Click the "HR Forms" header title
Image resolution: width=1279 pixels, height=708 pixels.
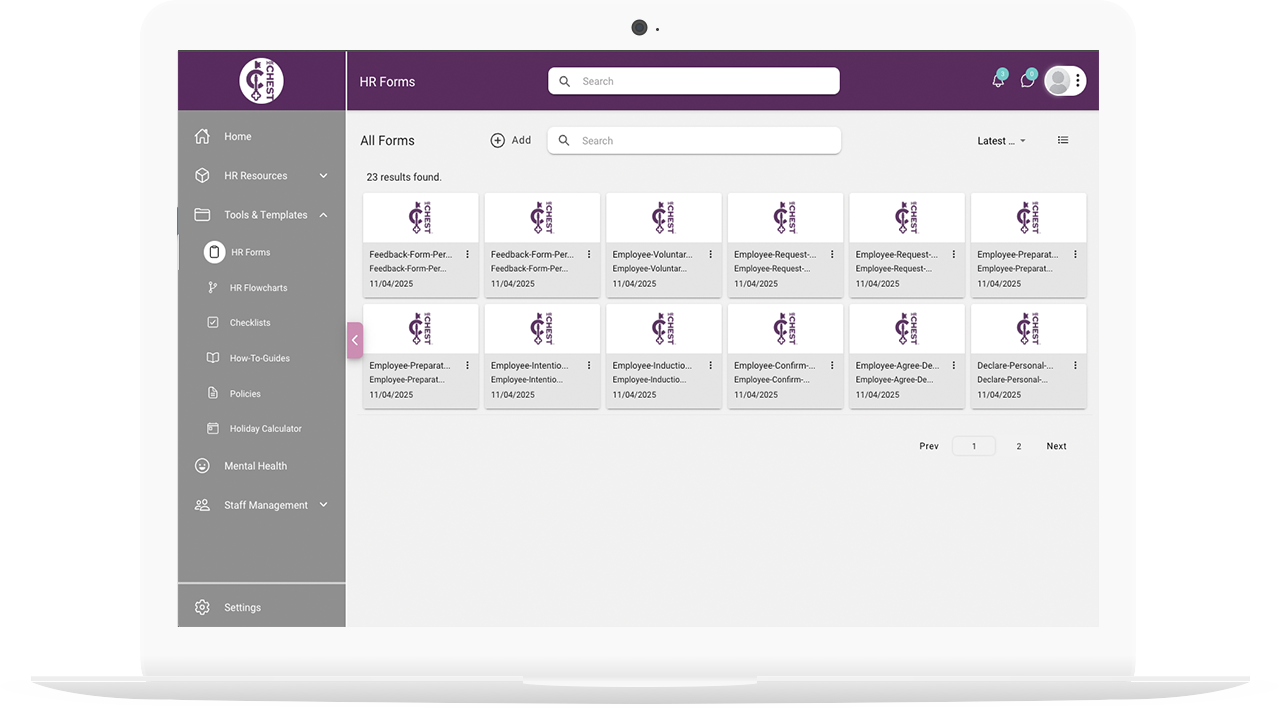[x=387, y=82]
